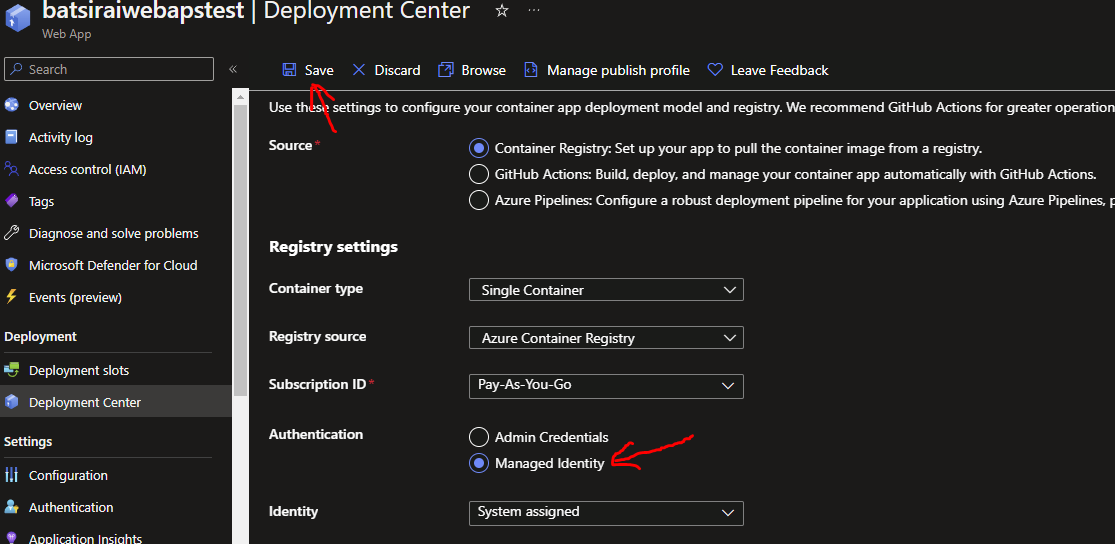Click the Configuration sliders icon

pyautogui.click(x=11, y=475)
